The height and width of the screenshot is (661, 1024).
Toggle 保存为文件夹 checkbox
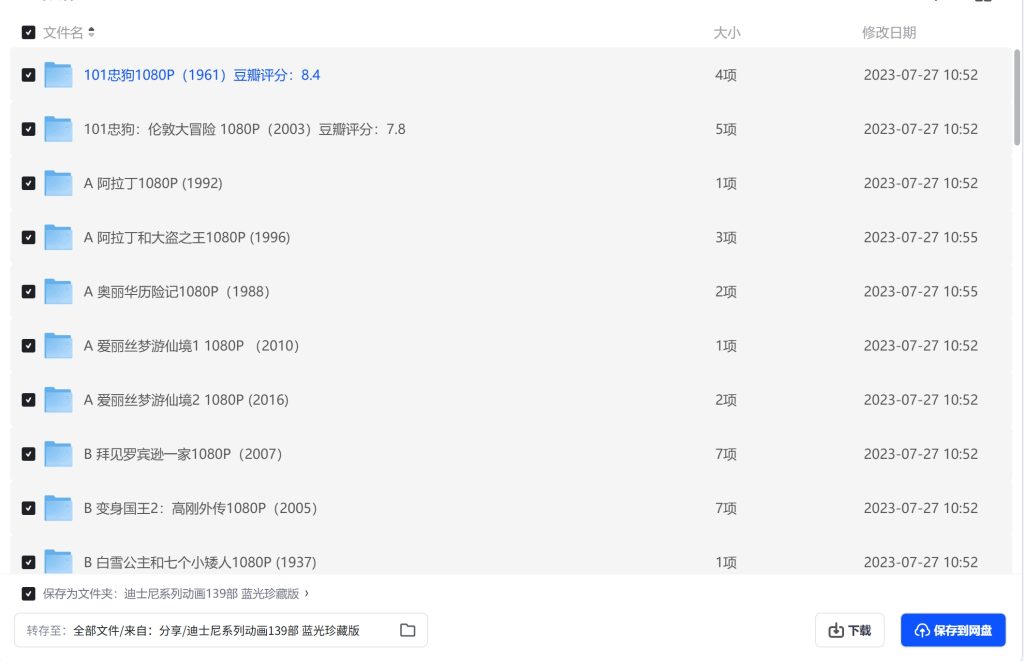pyautogui.click(x=28, y=594)
